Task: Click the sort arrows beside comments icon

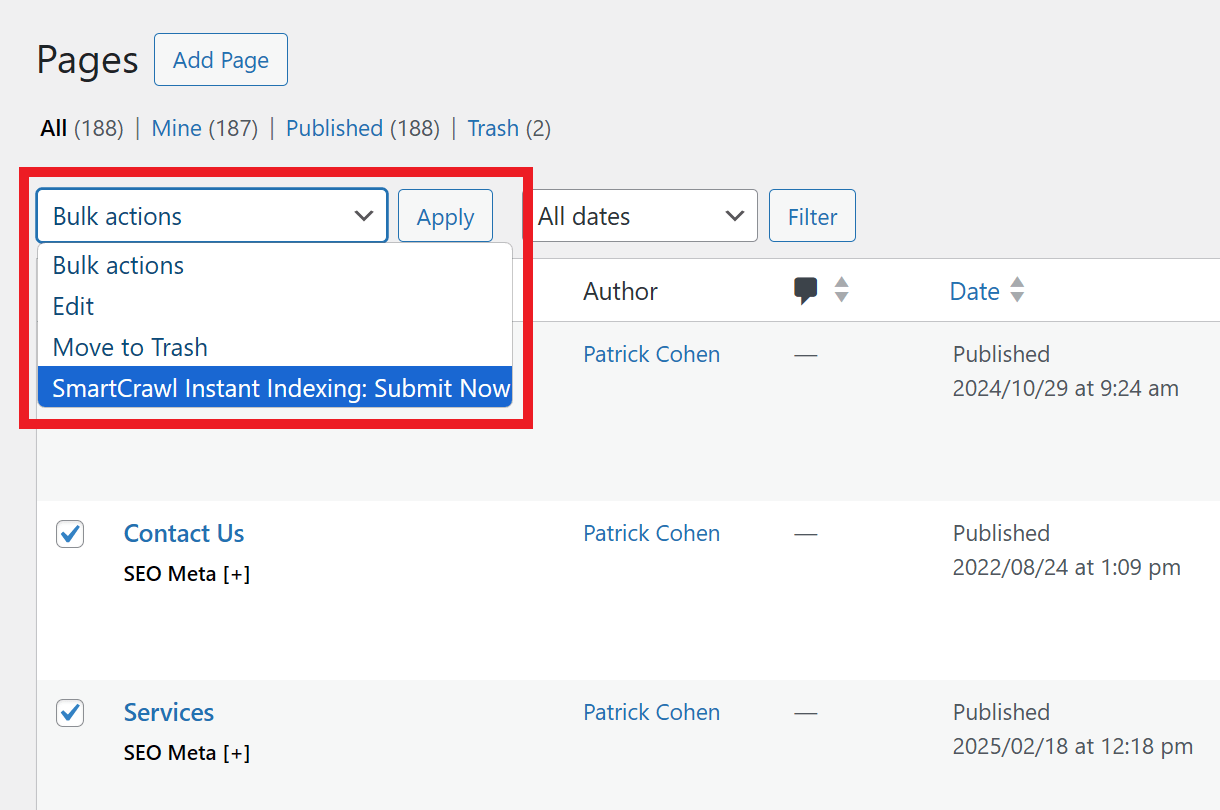Action: 842,290
